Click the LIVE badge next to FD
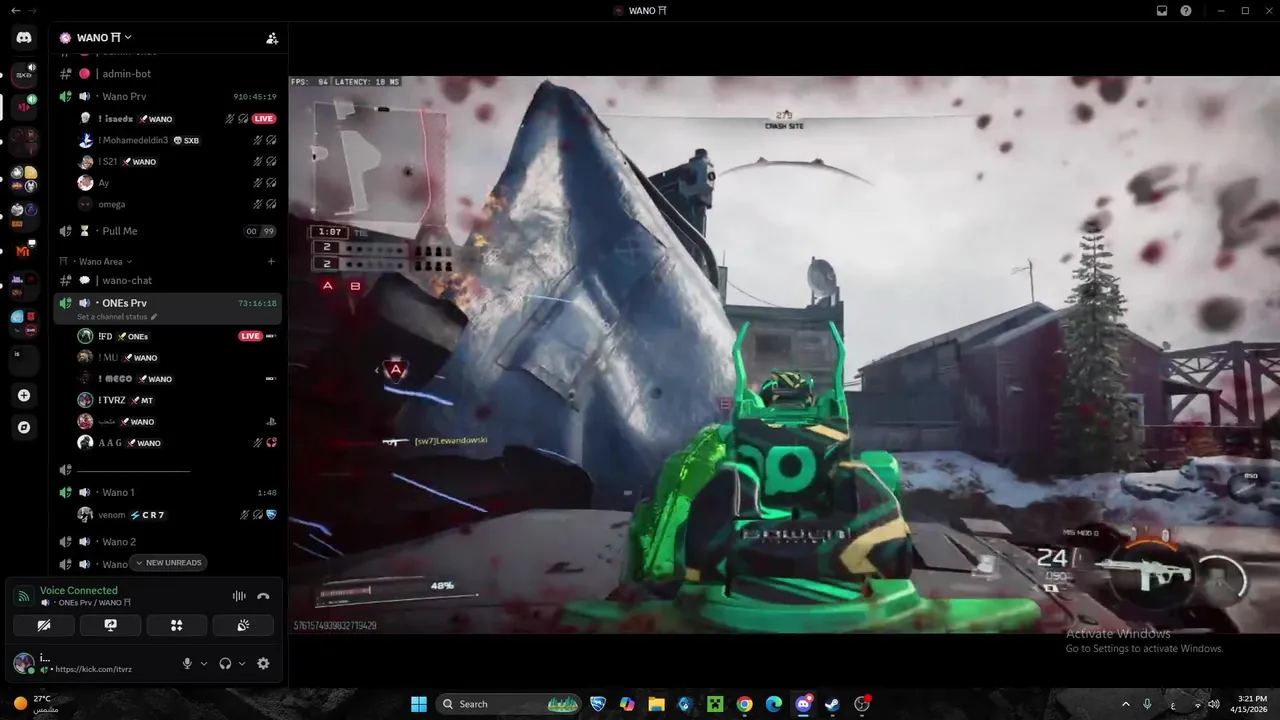 250,336
